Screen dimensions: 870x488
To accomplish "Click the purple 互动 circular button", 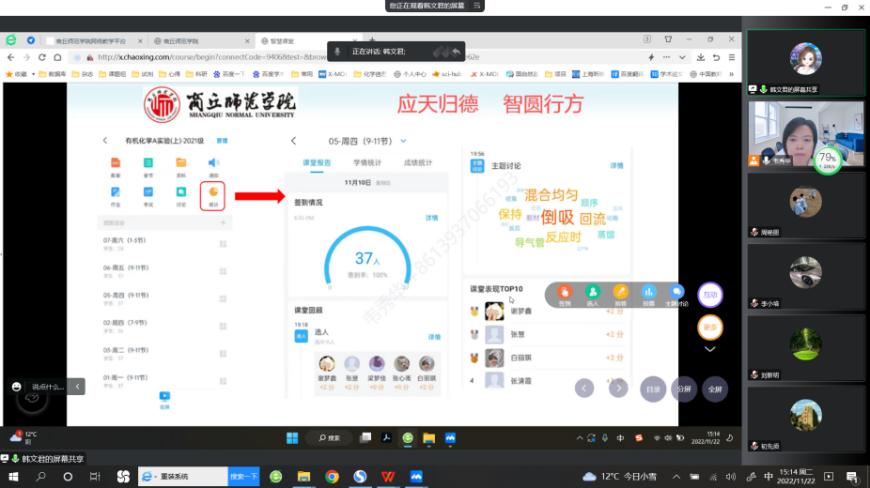I will pos(710,295).
